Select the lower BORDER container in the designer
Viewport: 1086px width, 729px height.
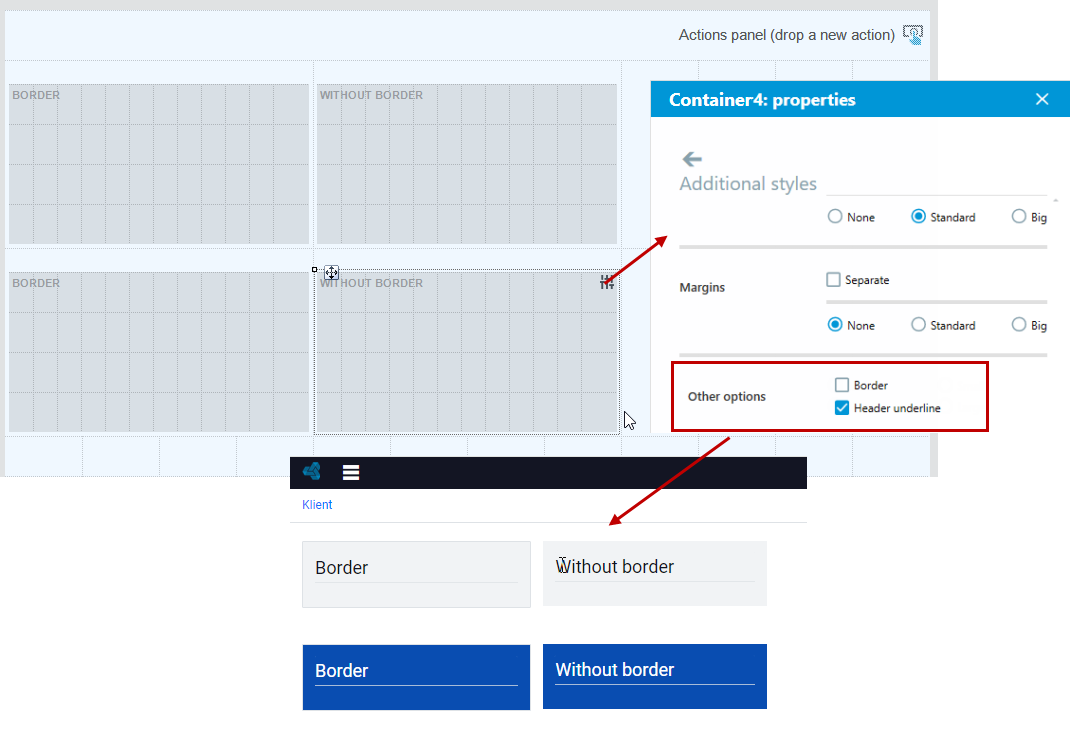click(159, 352)
